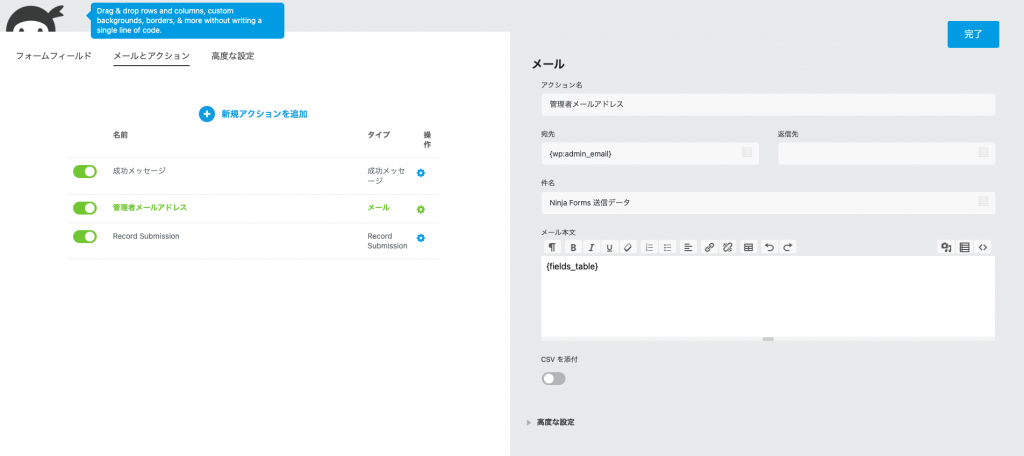Click the redo arrow in the editor toolbar
The height and width of the screenshot is (456, 1024).
click(x=788, y=247)
